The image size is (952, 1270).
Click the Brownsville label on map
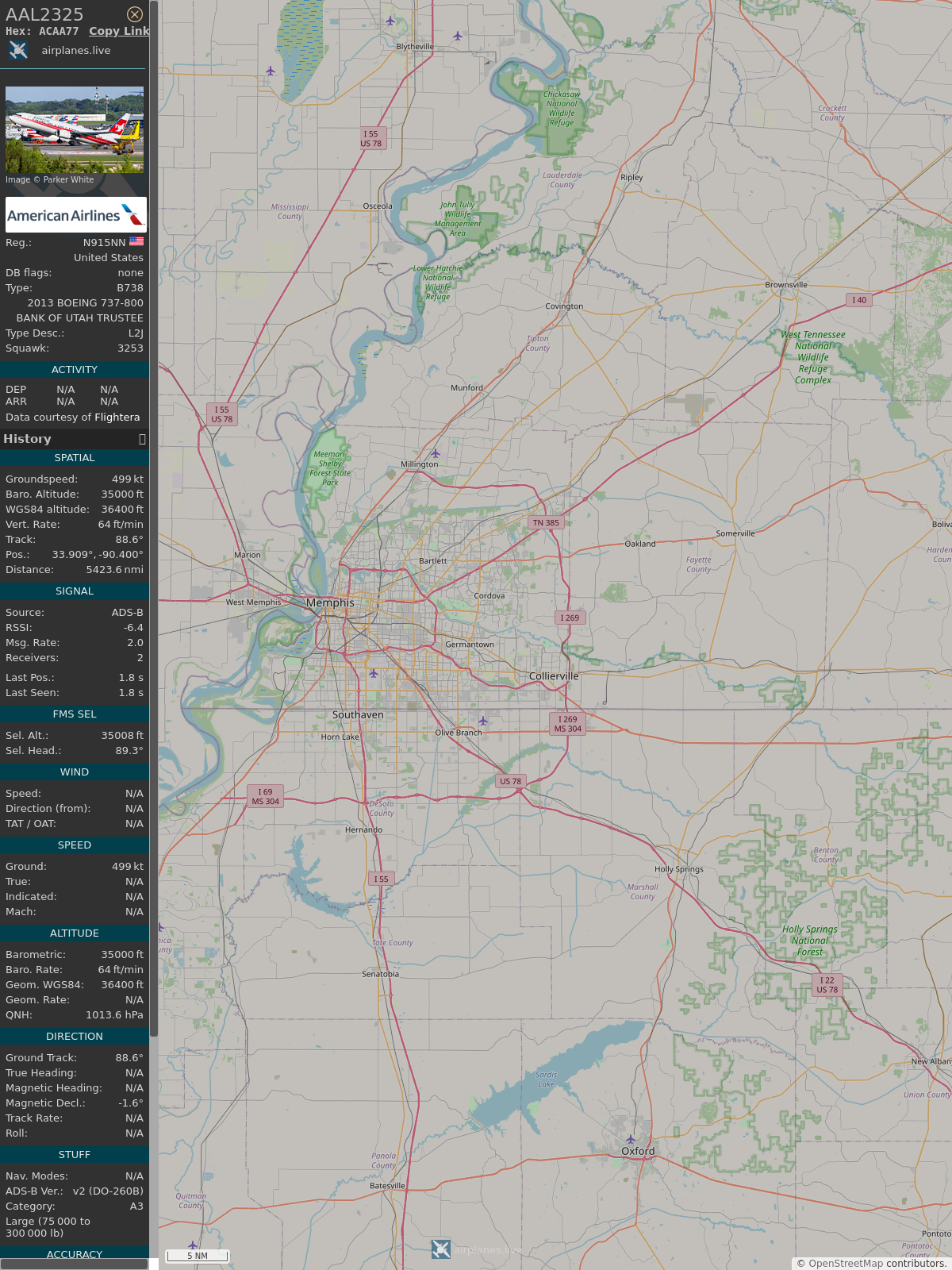tap(786, 284)
